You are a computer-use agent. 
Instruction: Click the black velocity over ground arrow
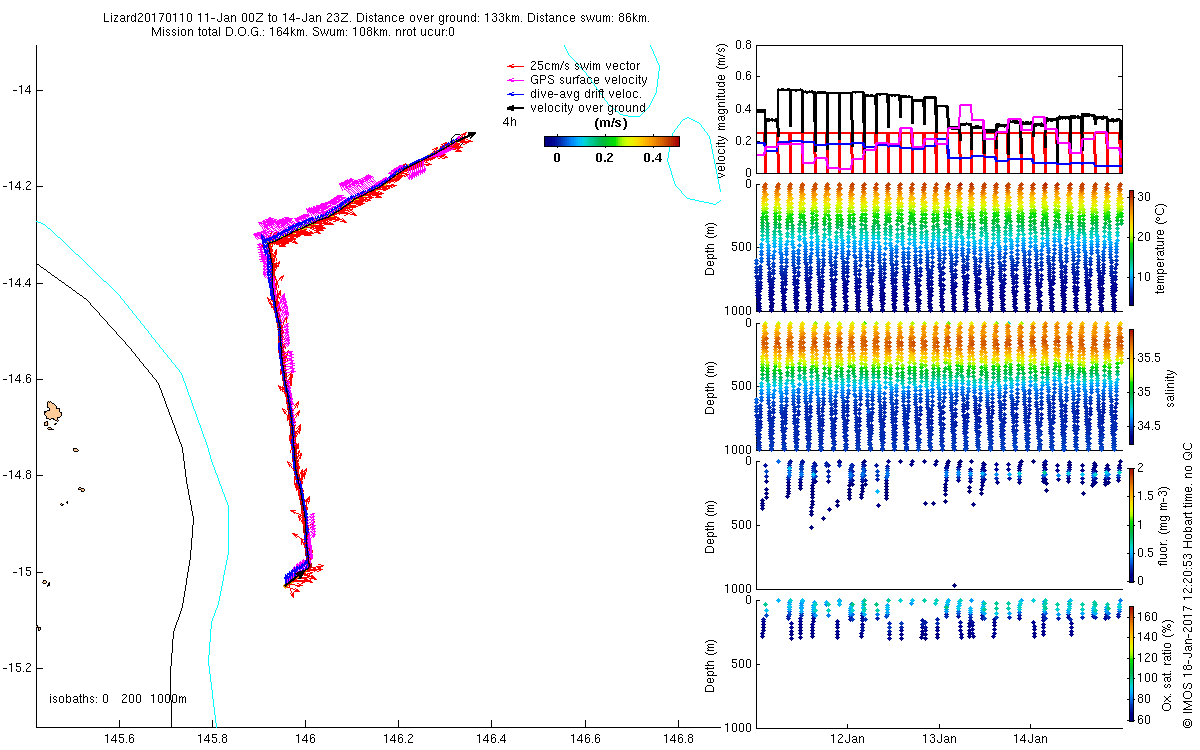coord(517,108)
